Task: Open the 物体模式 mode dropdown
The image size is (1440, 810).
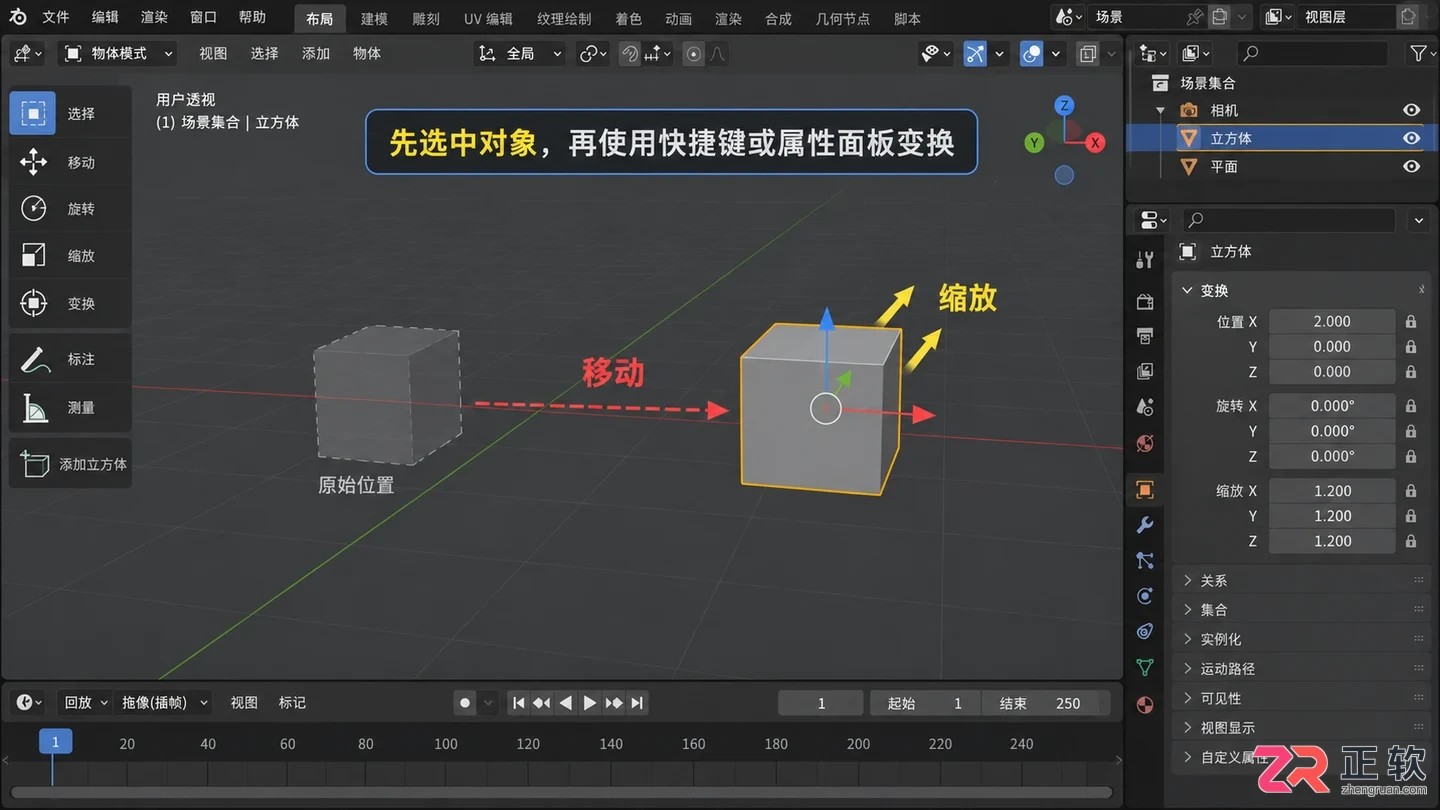Action: click(118, 54)
